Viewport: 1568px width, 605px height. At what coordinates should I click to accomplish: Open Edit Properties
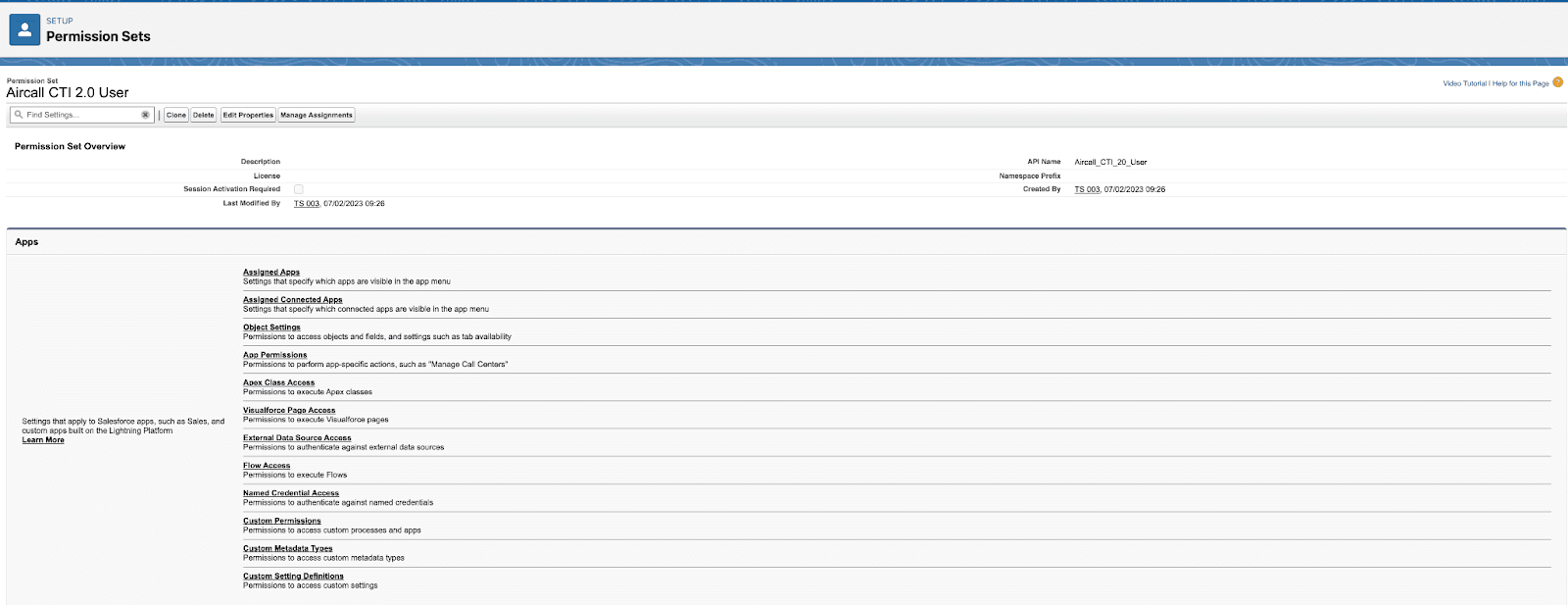[248, 115]
